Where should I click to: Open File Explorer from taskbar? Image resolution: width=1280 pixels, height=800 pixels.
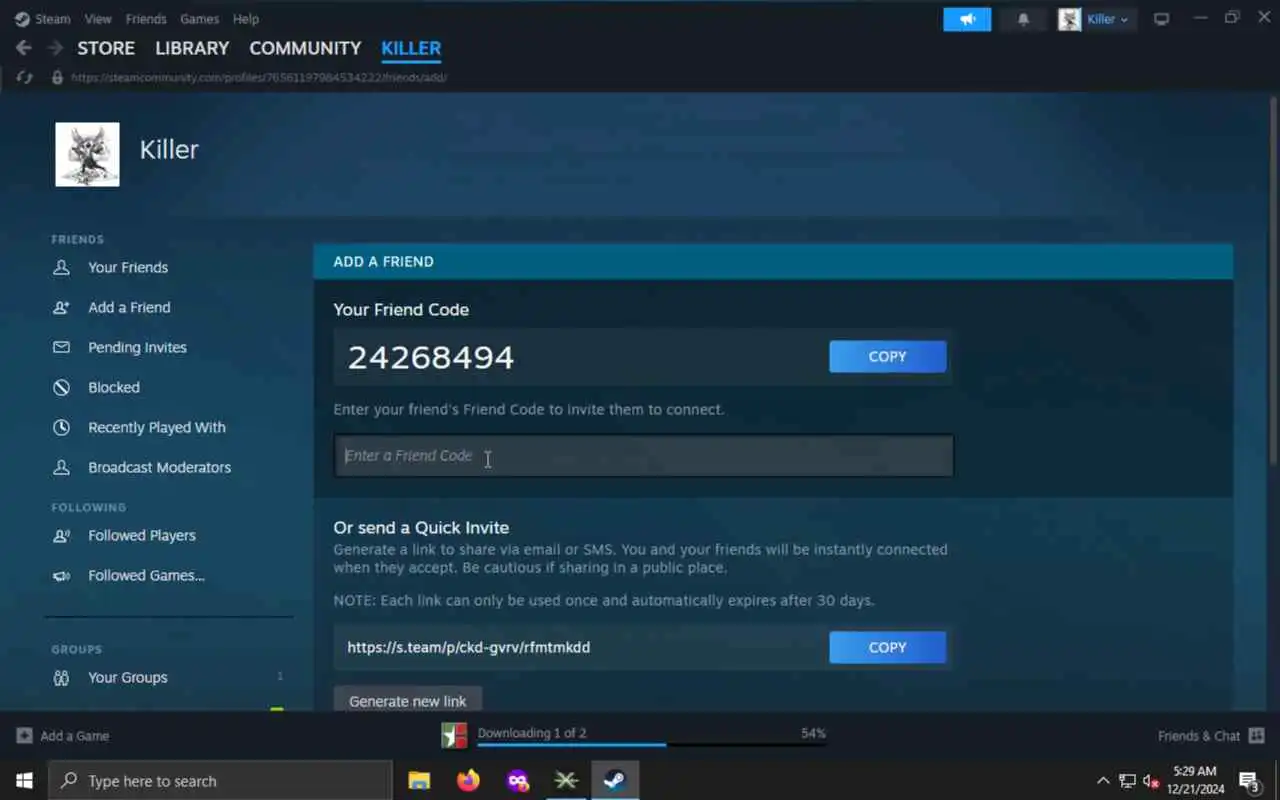click(419, 780)
